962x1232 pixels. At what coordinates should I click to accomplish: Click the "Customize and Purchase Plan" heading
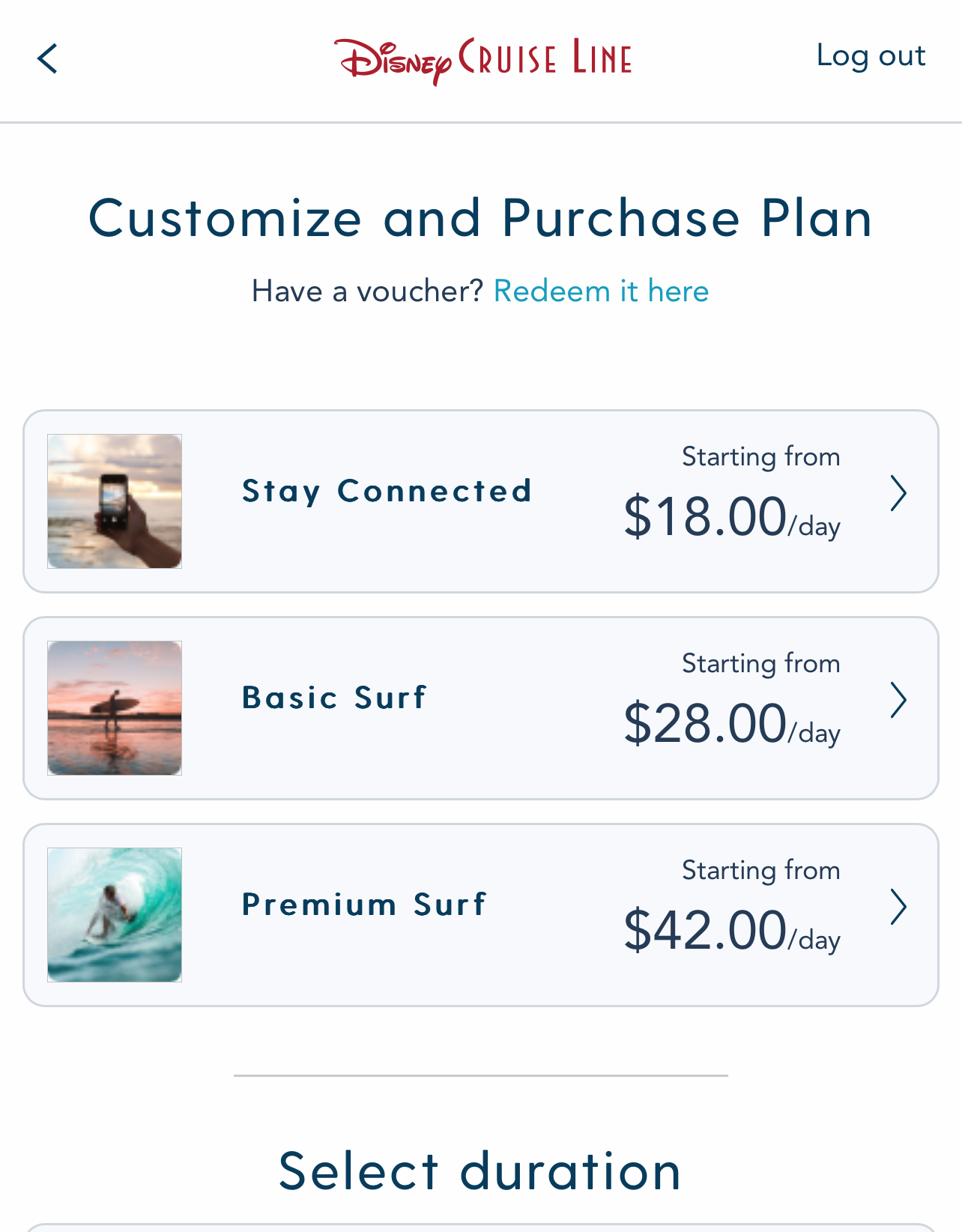click(x=480, y=218)
